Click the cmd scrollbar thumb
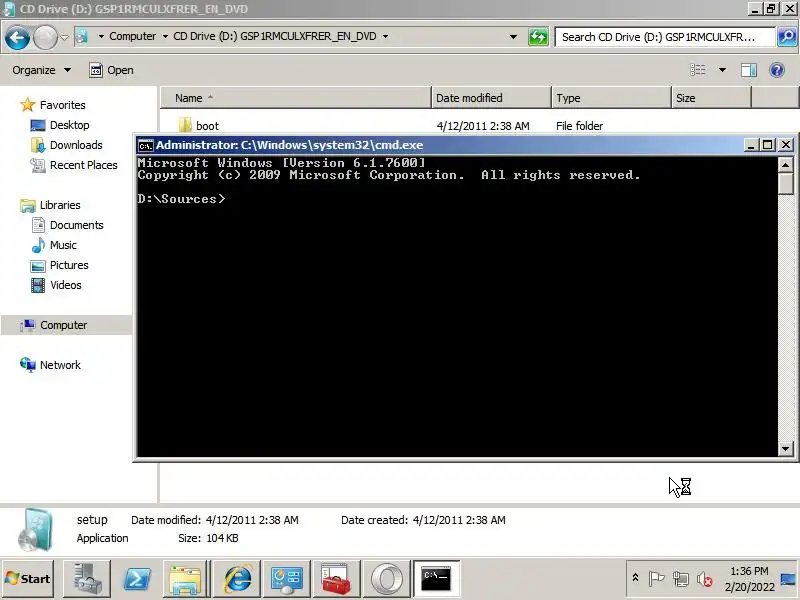The width and height of the screenshot is (800, 600). click(785, 183)
